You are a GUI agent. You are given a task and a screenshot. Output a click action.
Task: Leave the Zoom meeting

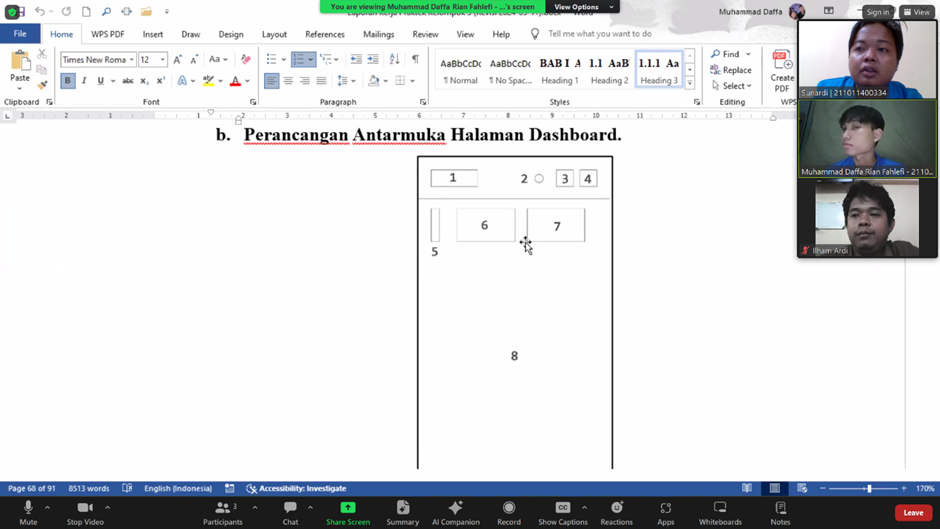click(913, 513)
